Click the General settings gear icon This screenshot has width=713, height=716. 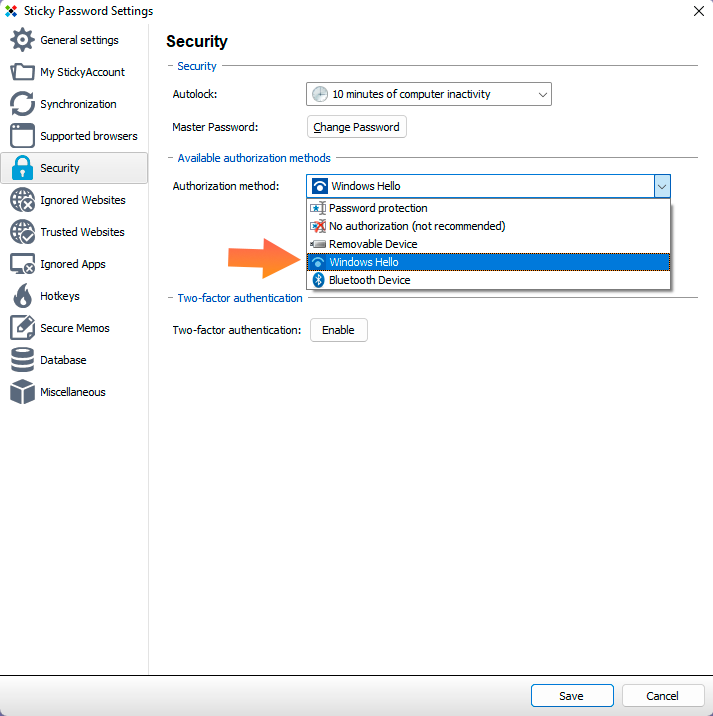(22, 40)
